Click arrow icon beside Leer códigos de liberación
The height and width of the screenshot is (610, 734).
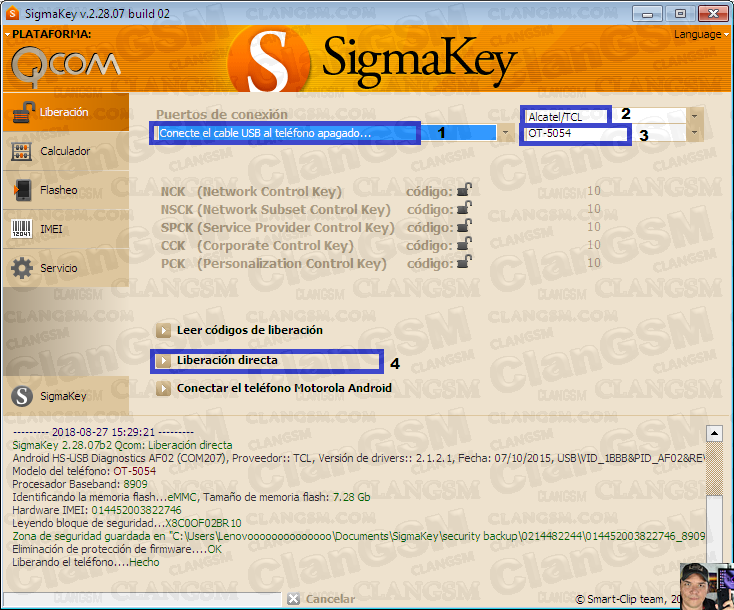pos(163,331)
